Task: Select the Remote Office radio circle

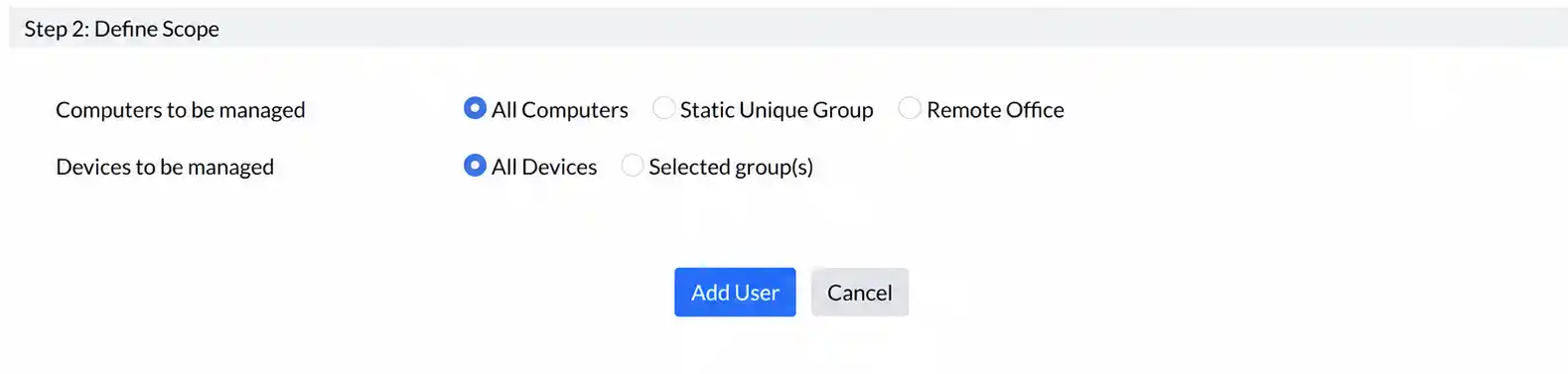Action: point(910,108)
